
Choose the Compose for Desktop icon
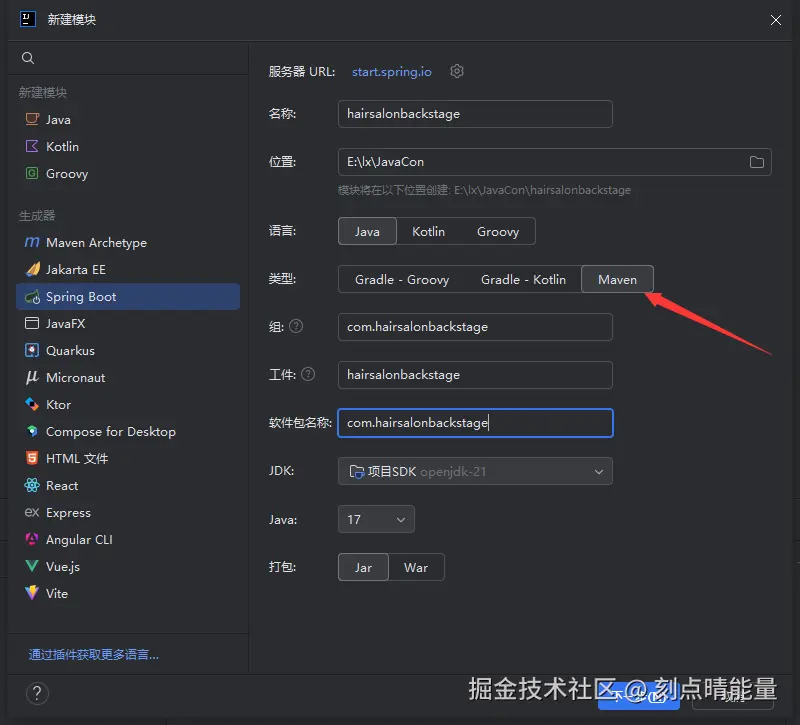coord(32,432)
